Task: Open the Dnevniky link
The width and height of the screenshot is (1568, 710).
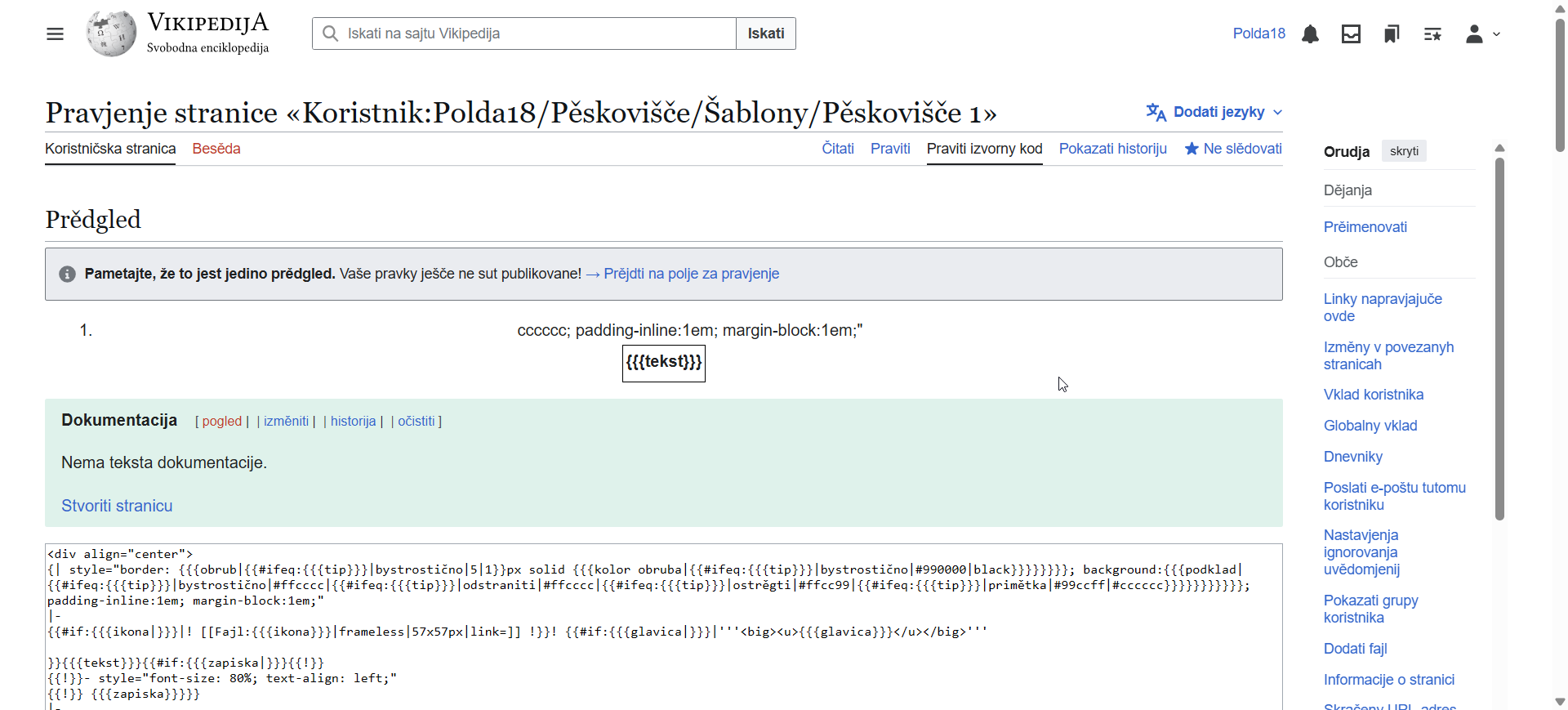Action: 1353,457
